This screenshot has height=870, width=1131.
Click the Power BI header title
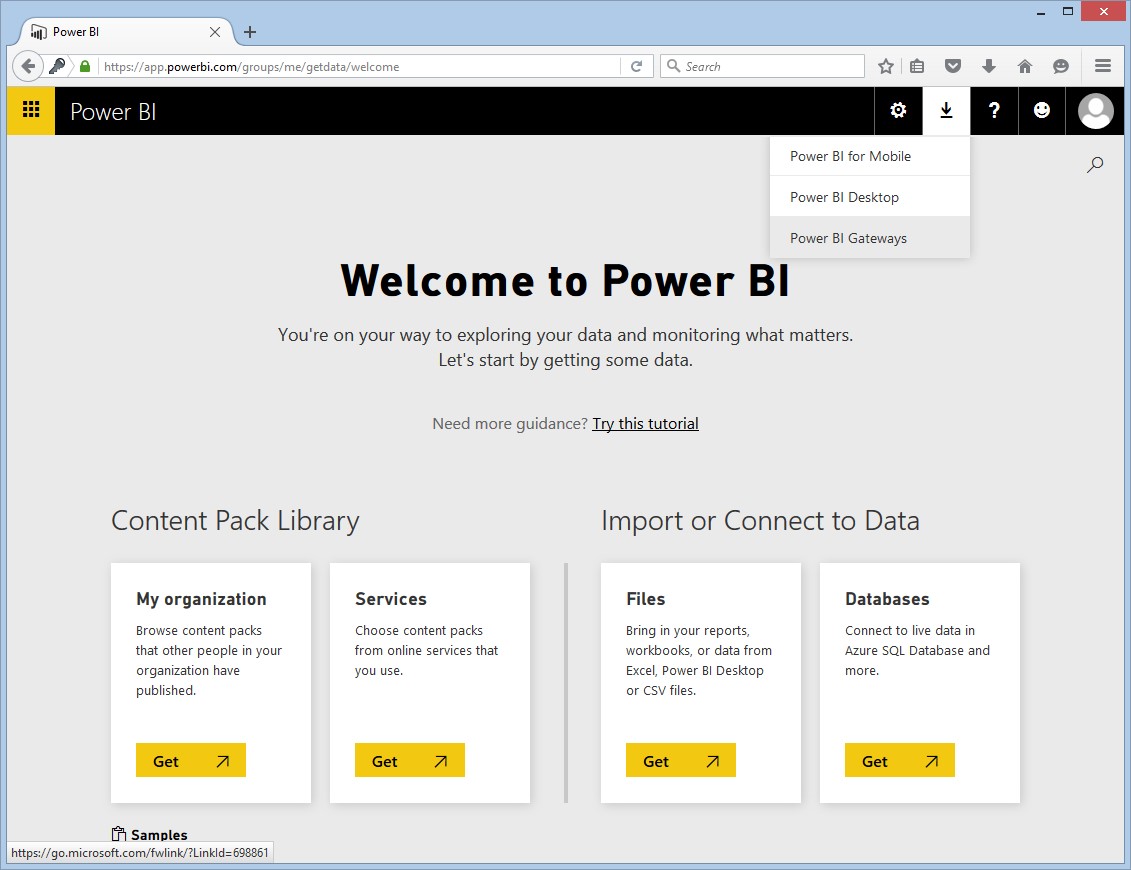point(113,112)
